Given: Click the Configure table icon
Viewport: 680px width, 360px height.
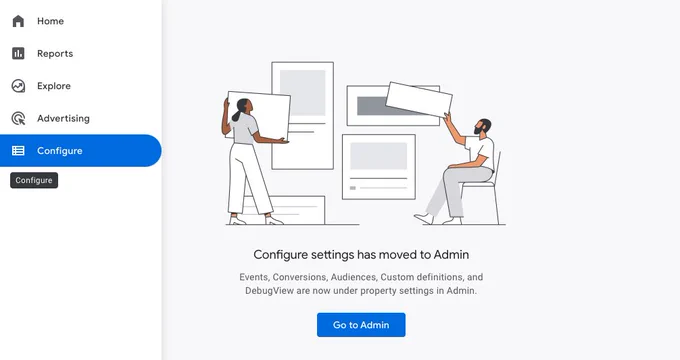Looking at the screenshot, I should (18, 151).
